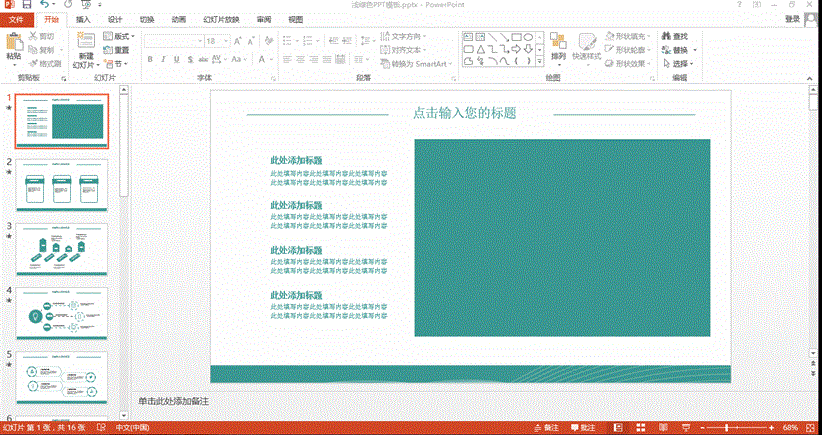The width and height of the screenshot is (822, 435).
Task: Click the Reset (重置) slide button
Action: [x=120, y=49]
